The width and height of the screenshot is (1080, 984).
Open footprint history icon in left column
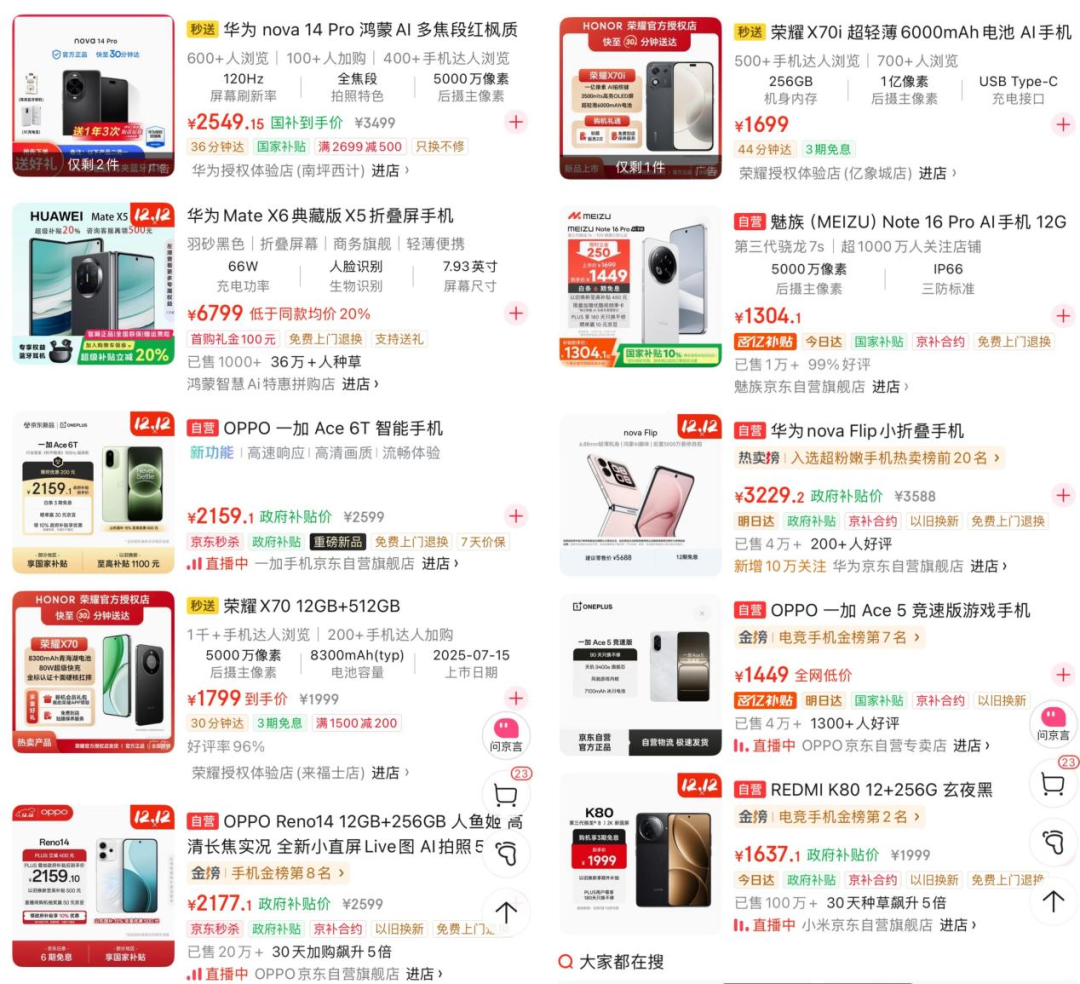point(506,853)
